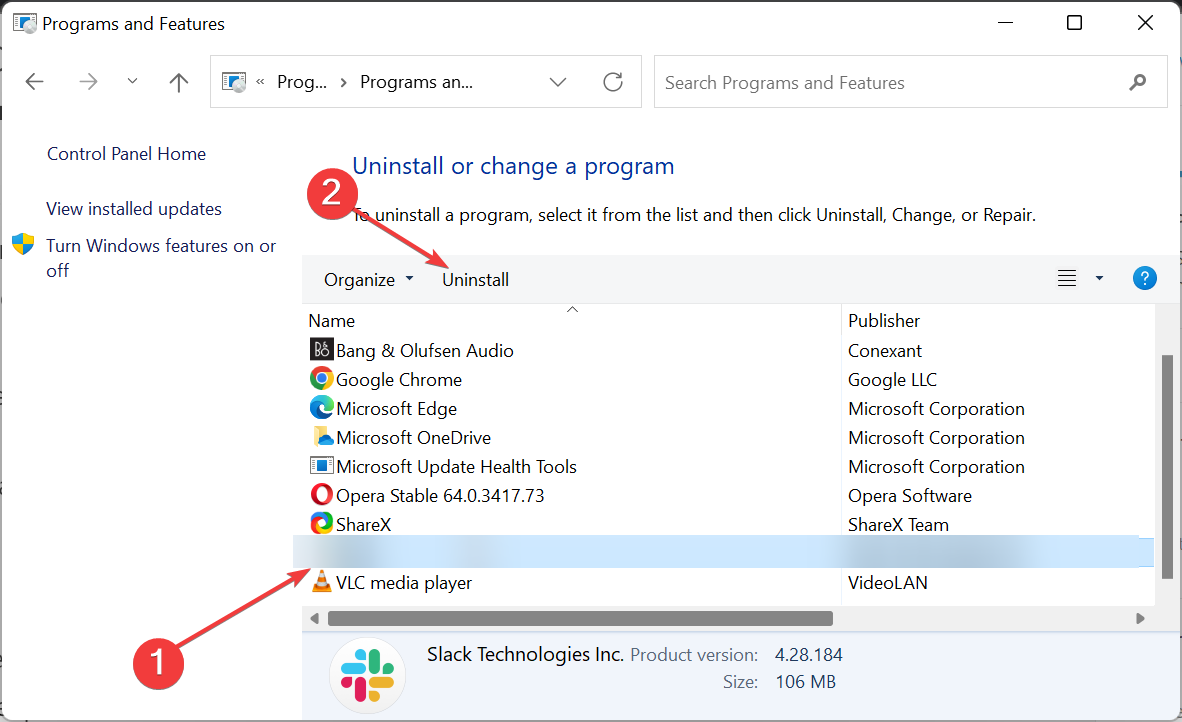Go back with the Back arrow
1182x722 pixels.
pos(35,81)
